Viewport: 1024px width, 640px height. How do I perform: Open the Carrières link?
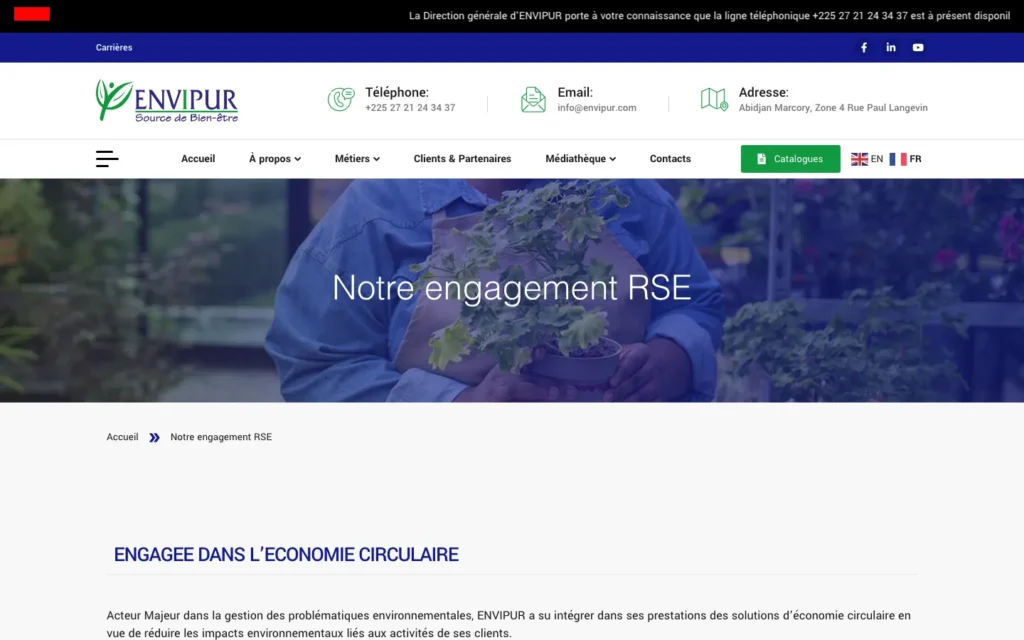(114, 48)
